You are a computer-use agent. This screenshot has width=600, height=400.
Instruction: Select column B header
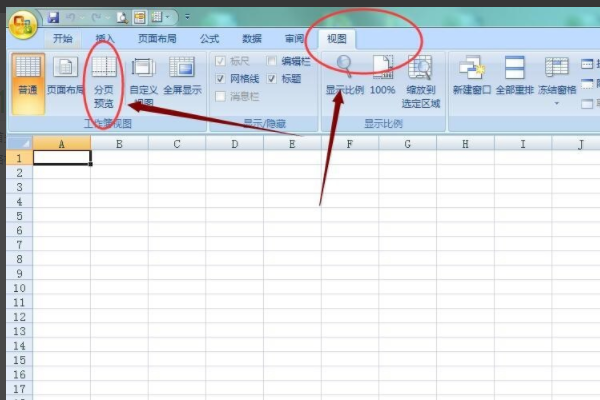point(119,144)
